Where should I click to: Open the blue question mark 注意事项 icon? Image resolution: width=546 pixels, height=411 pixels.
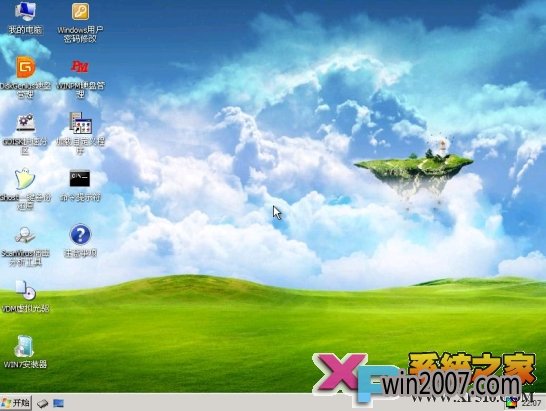pos(80,234)
